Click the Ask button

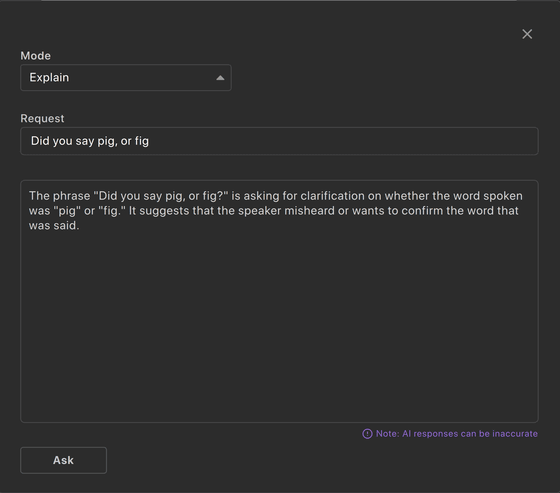pyautogui.click(x=64, y=460)
